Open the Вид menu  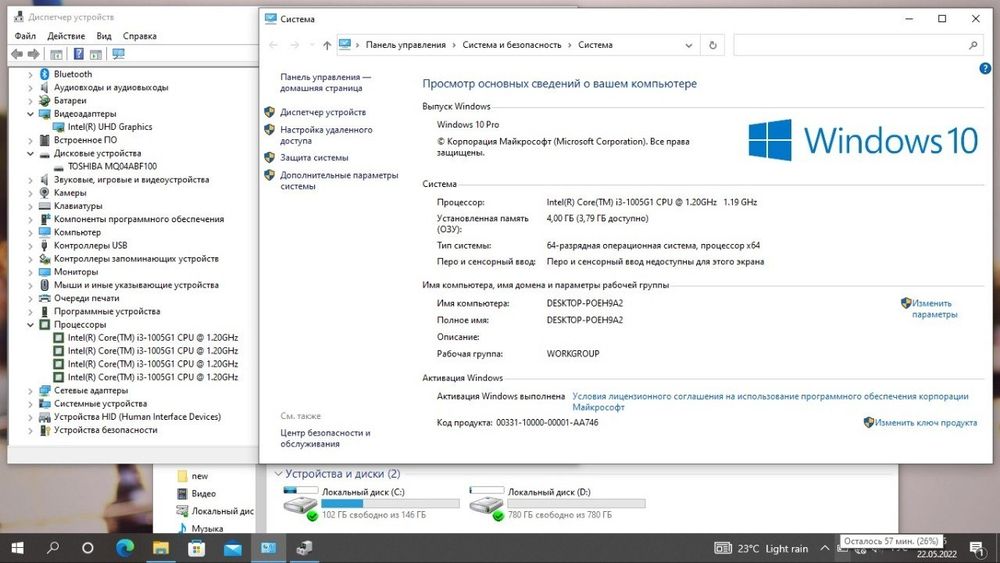click(104, 36)
